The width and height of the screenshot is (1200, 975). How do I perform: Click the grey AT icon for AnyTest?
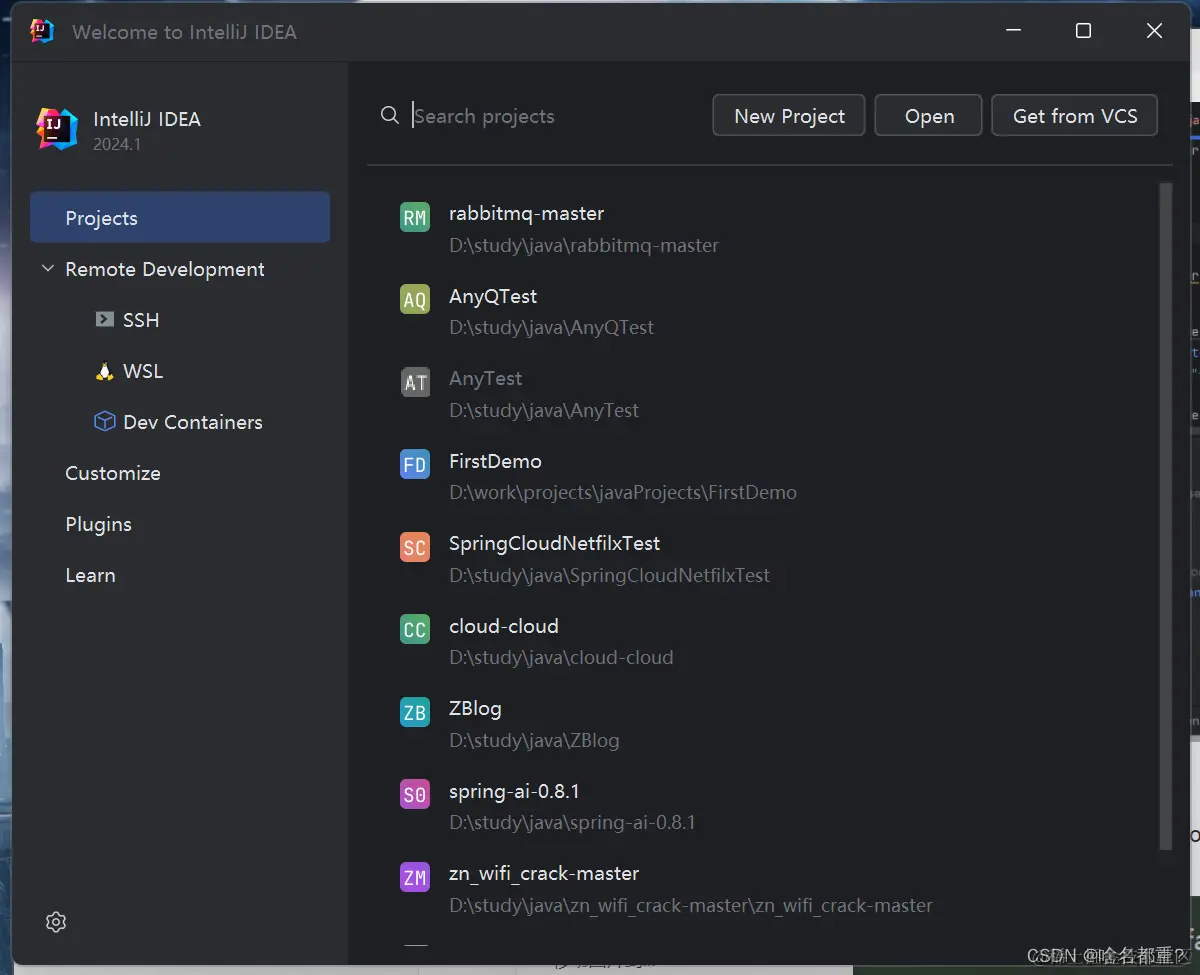pos(415,383)
